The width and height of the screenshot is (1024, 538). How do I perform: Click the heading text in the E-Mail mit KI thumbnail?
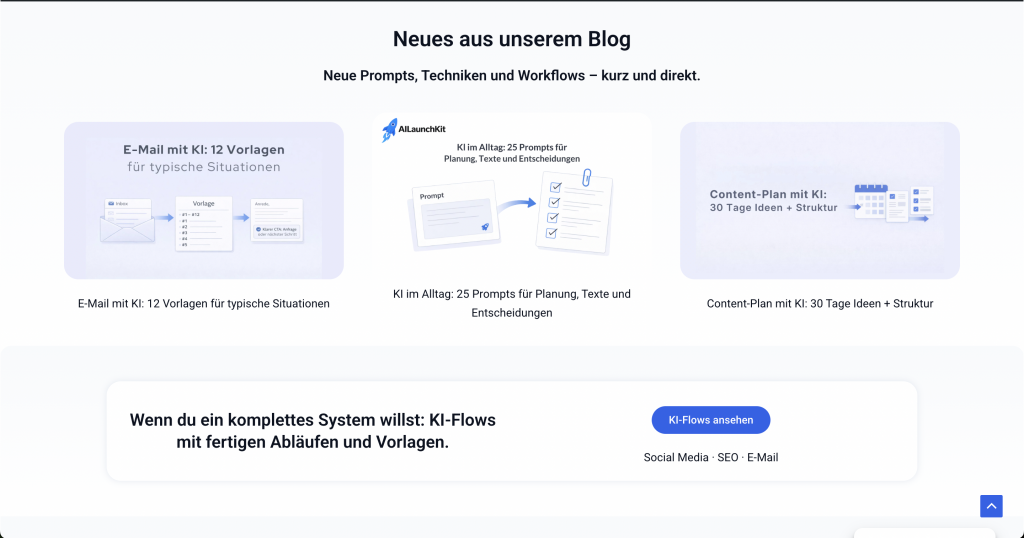(204, 158)
